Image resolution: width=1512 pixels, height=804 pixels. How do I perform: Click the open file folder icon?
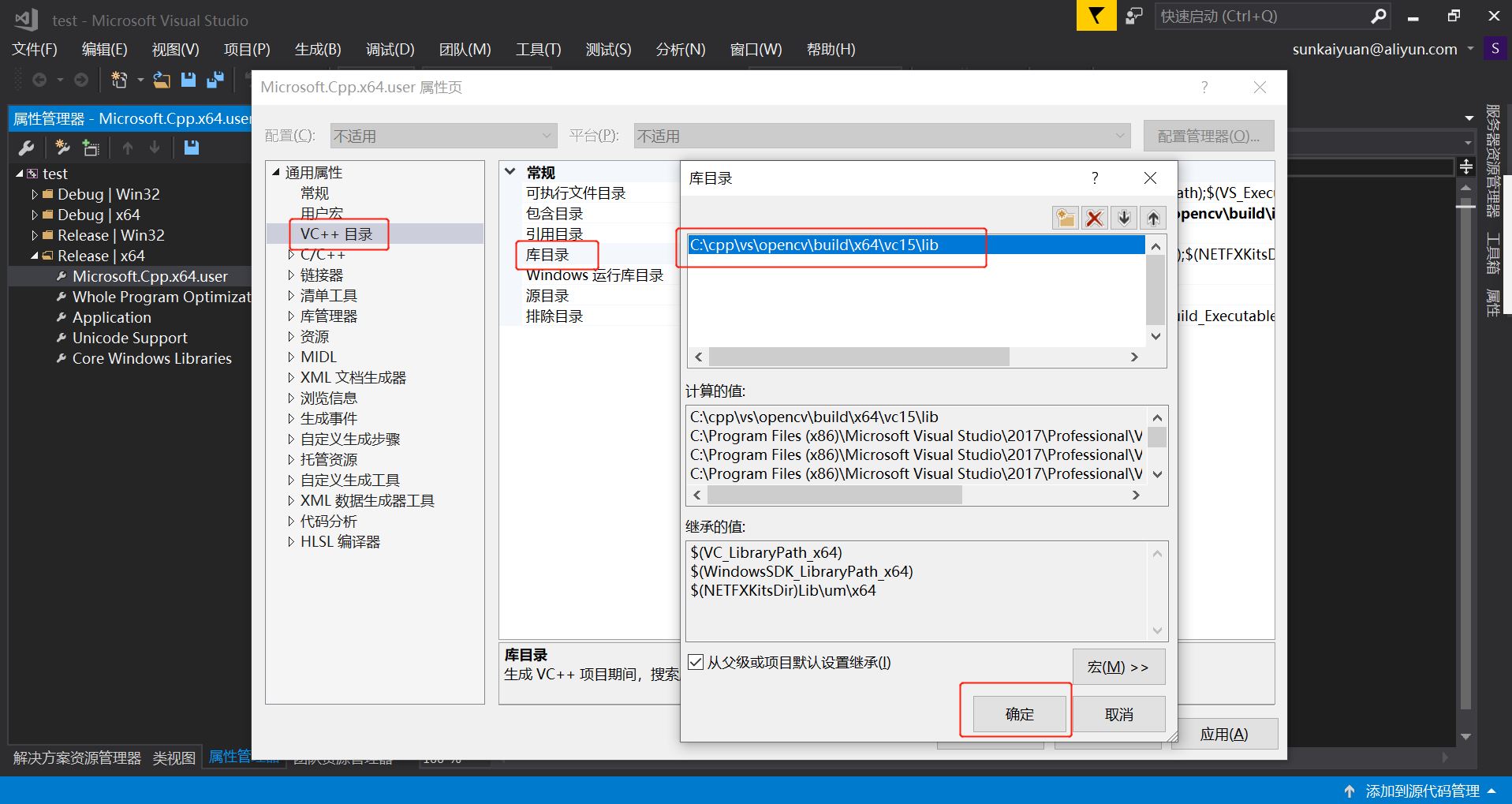pyautogui.click(x=162, y=80)
